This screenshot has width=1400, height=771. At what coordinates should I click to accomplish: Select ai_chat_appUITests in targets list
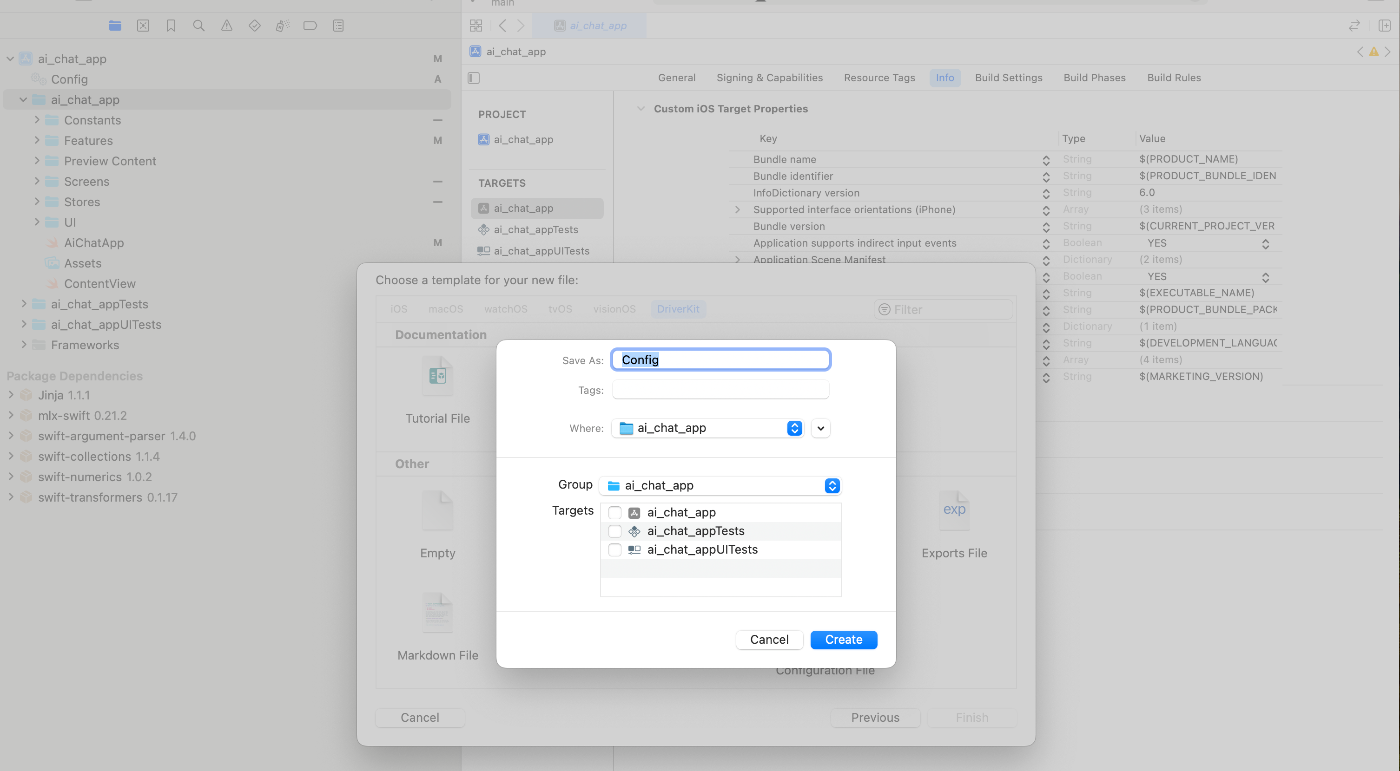pyautogui.click(x=541, y=251)
